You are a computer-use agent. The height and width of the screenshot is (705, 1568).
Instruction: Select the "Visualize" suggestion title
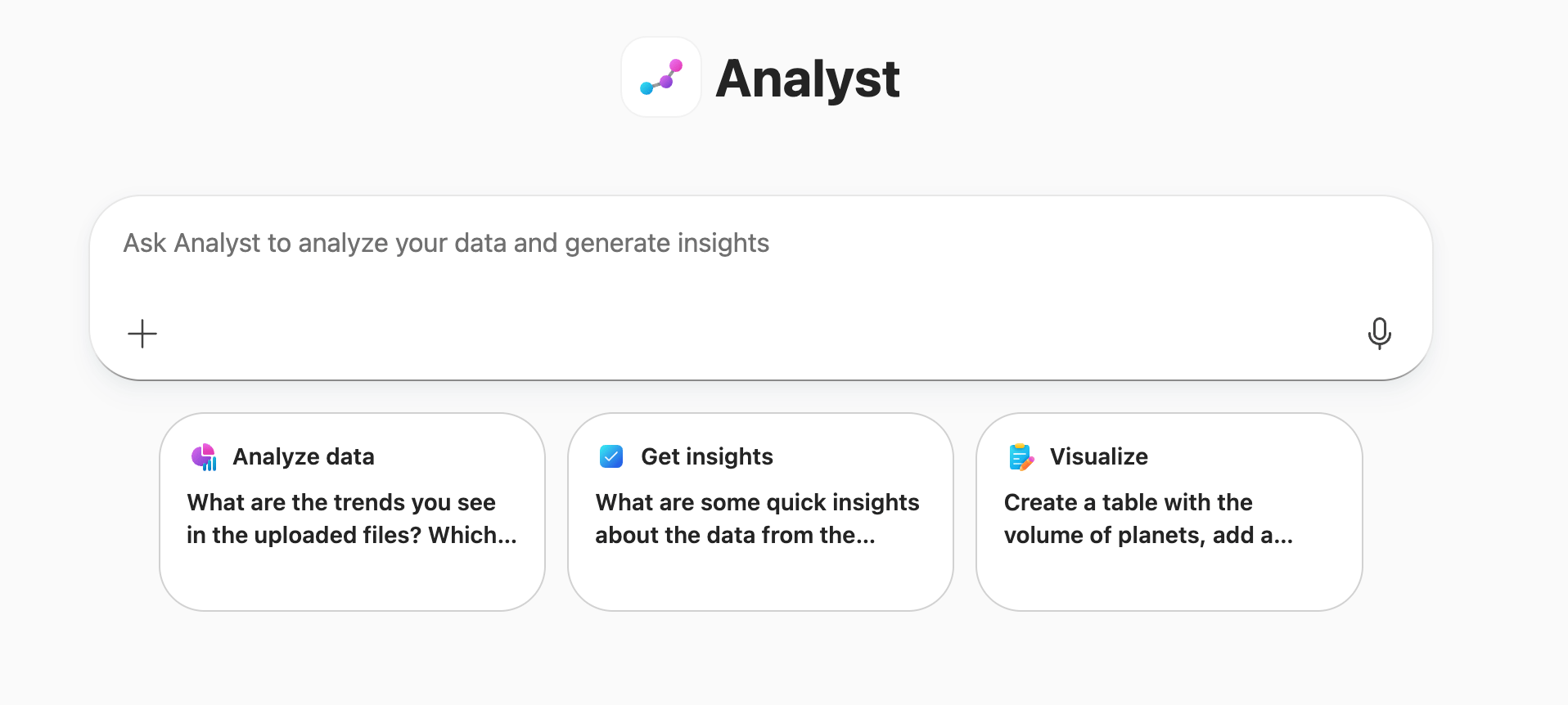pos(1098,456)
